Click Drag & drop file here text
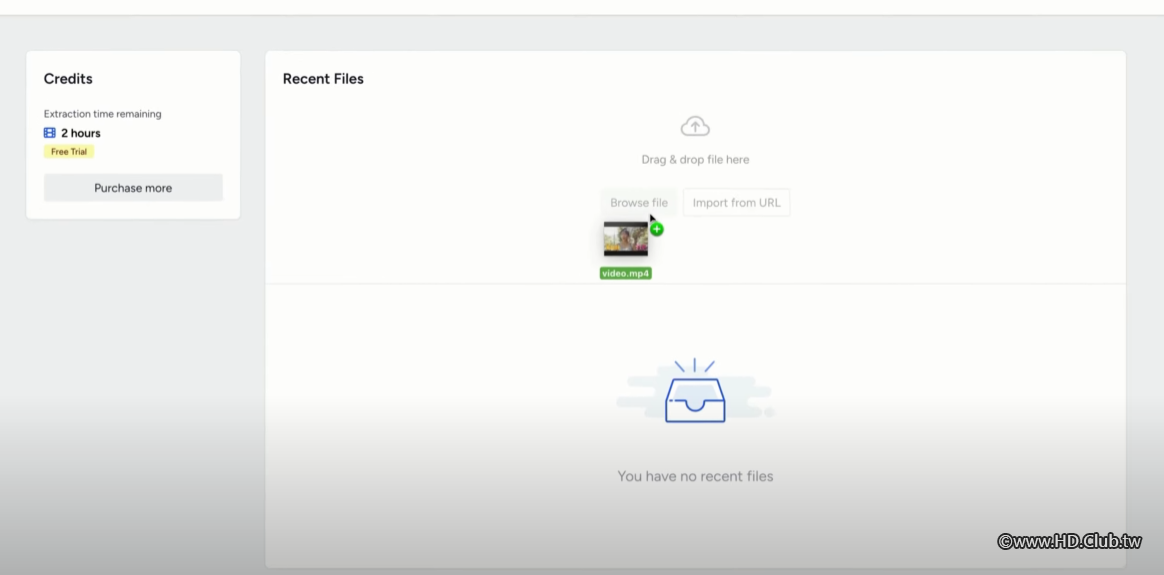This screenshot has height=575, width=1164. pyautogui.click(x=695, y=160)
